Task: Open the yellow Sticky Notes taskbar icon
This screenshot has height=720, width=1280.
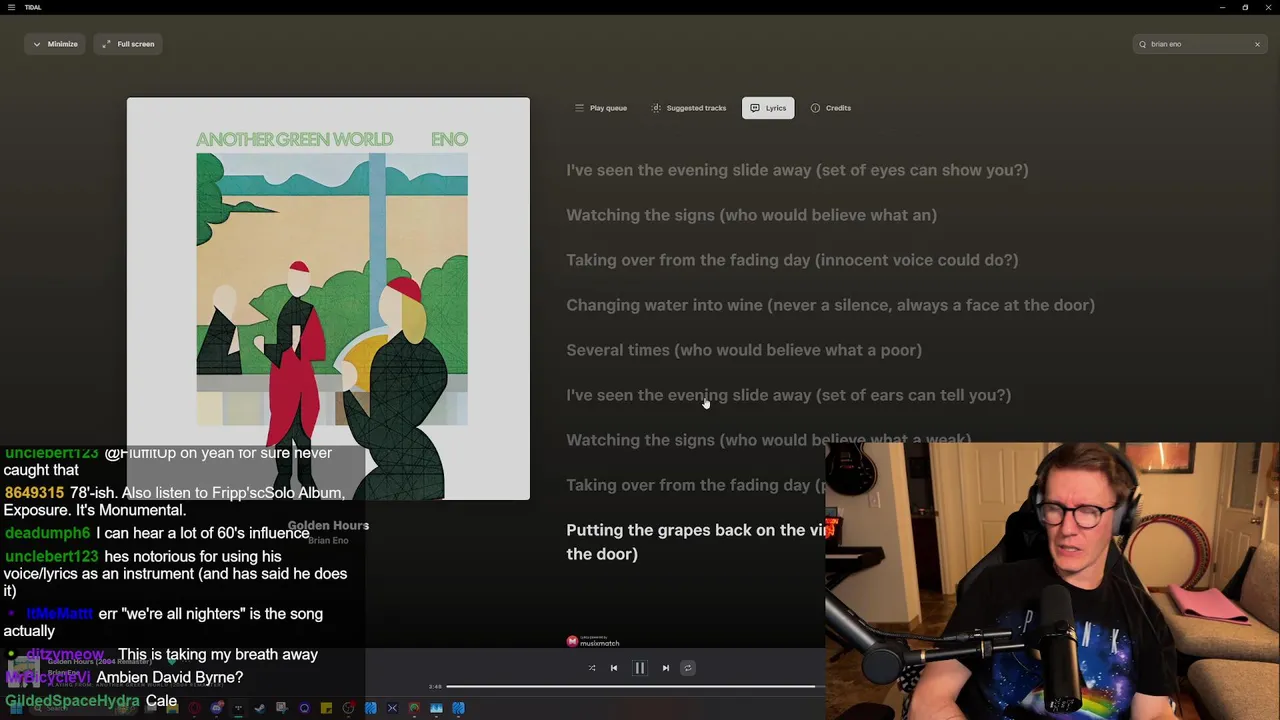Action: click(326, 709)
